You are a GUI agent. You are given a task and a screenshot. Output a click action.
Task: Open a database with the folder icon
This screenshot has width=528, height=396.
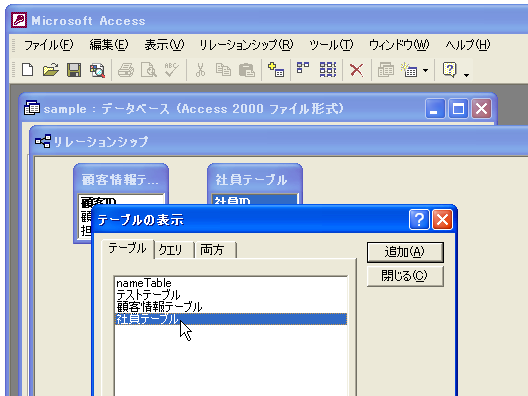click(x=51, y=70)
